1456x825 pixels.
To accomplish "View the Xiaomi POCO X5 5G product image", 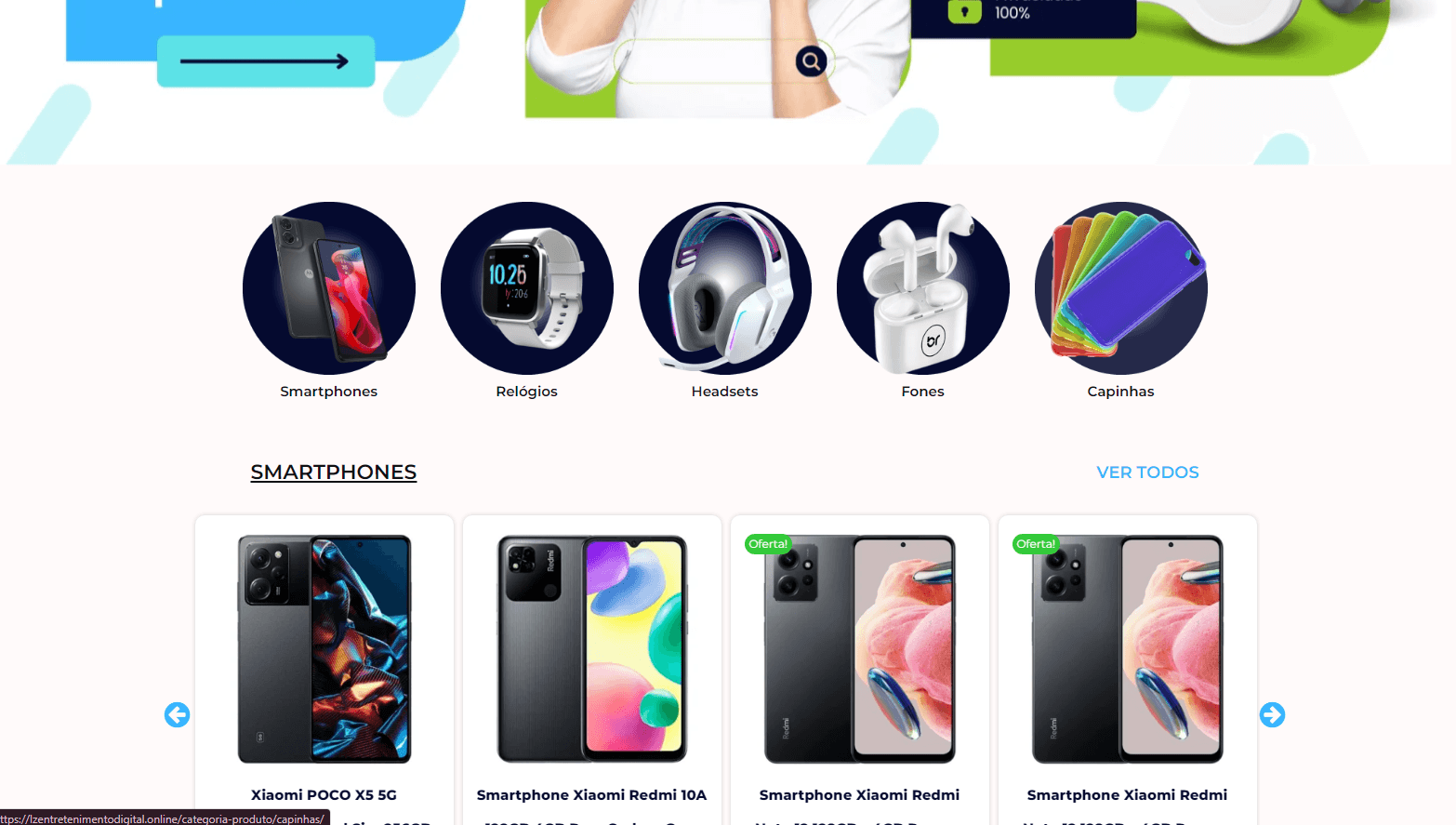I will pos(324,649).
